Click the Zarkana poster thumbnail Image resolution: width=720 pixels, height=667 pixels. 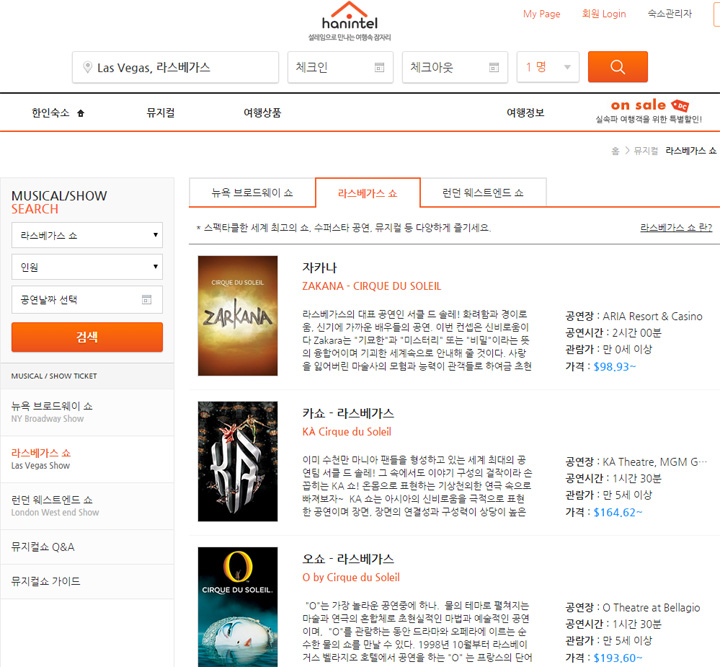pos(237,316)
